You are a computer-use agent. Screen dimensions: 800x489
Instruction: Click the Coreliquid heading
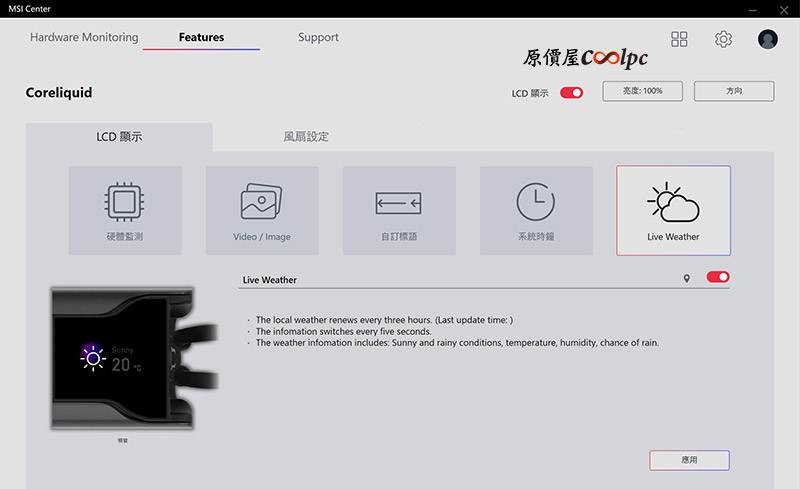coord(59,93)
